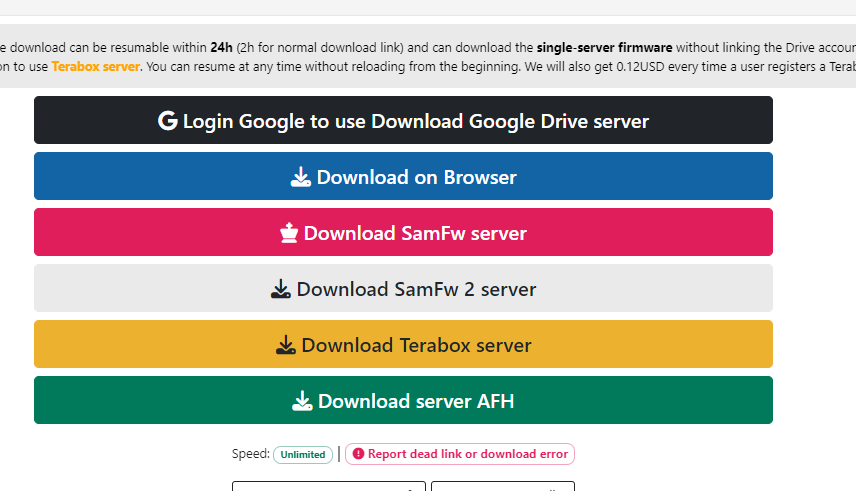Click the red exclamation icon beside Report dead link
The width and height of the screenshot is (856, 491).
click(x=358, y=454)
